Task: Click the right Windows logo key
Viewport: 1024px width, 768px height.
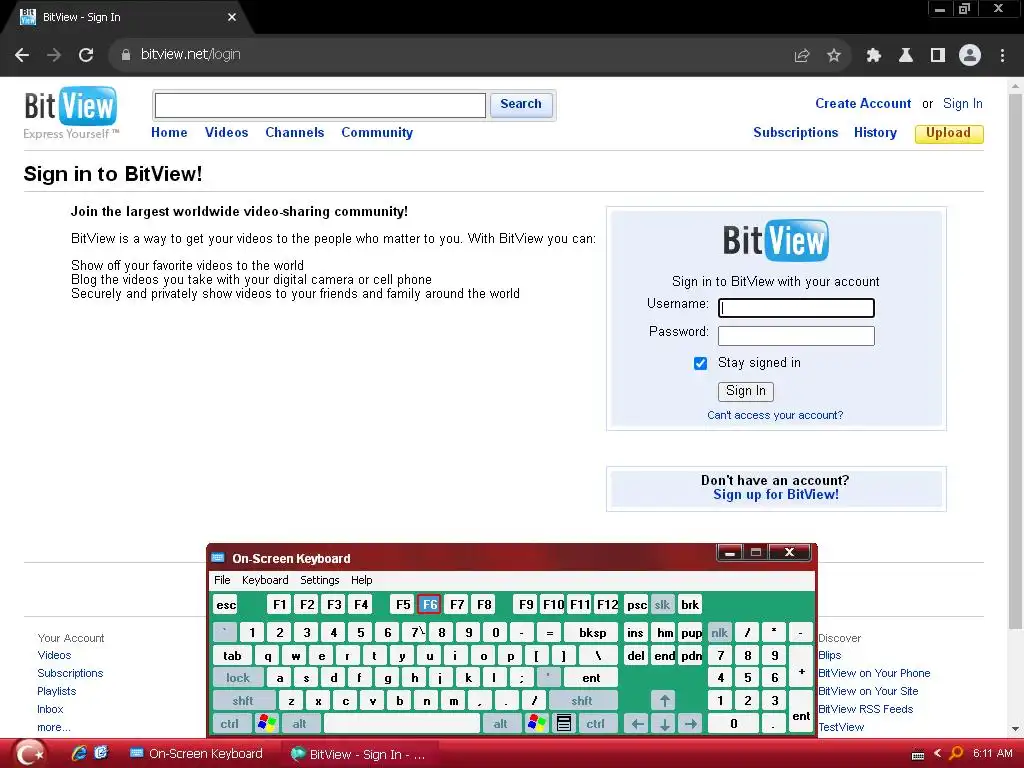Action: pos(537,724)
